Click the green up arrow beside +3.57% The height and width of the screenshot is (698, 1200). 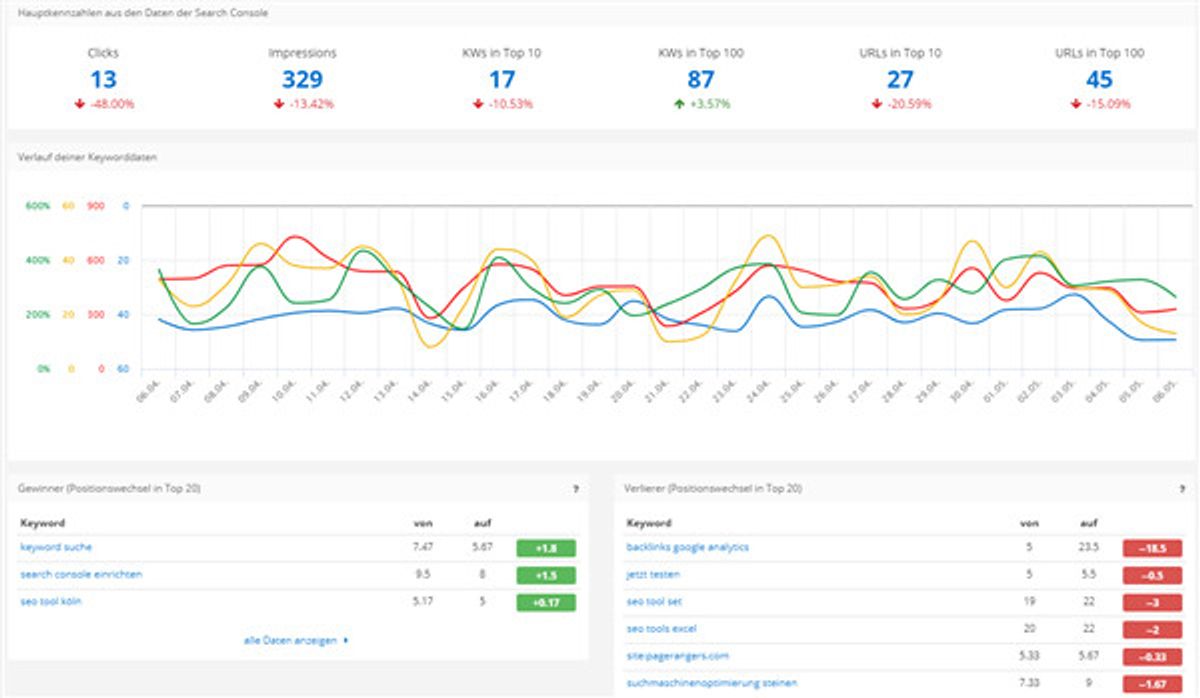point(677,103)
